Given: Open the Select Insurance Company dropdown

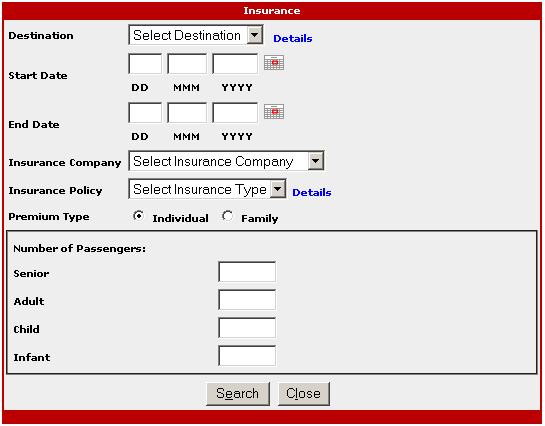Looking at the screenshot, I should tap(226, 161).
